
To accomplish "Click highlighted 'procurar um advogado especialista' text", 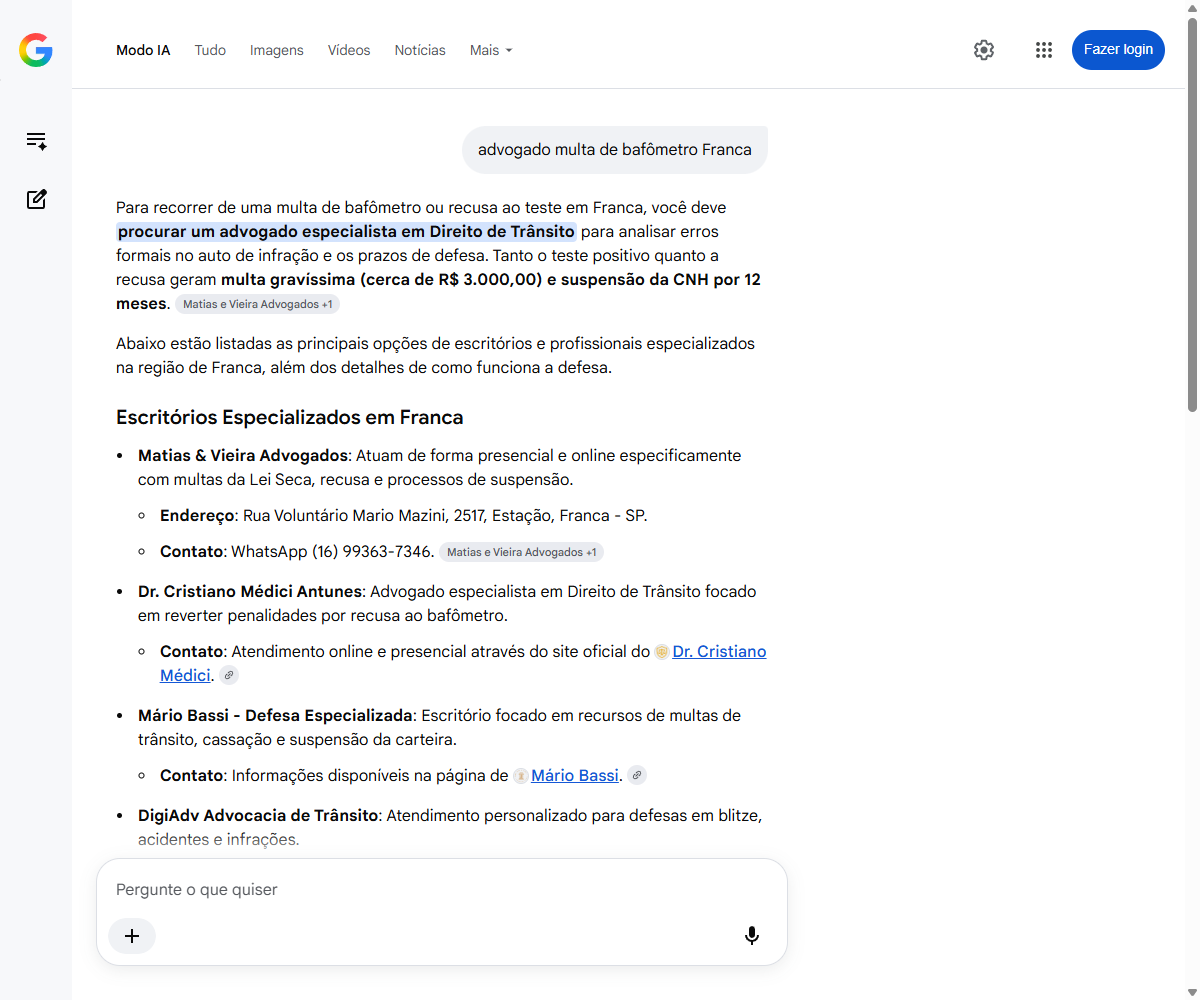I will [346, 231].
